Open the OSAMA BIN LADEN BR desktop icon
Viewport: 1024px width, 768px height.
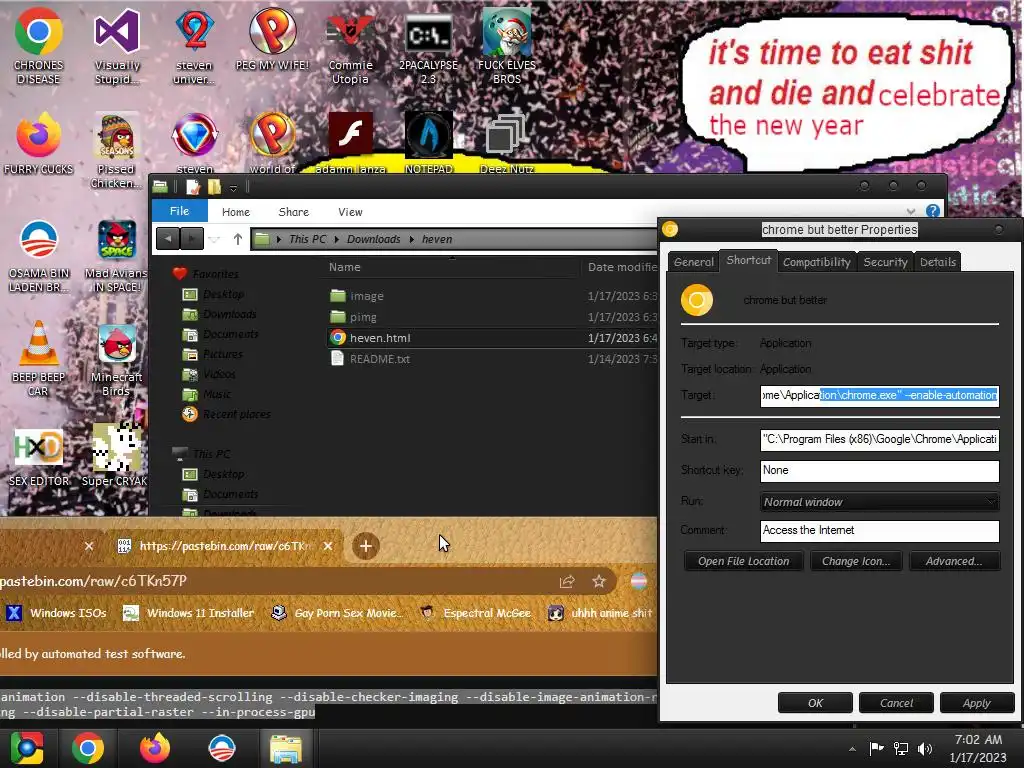[x=39, y=256]
